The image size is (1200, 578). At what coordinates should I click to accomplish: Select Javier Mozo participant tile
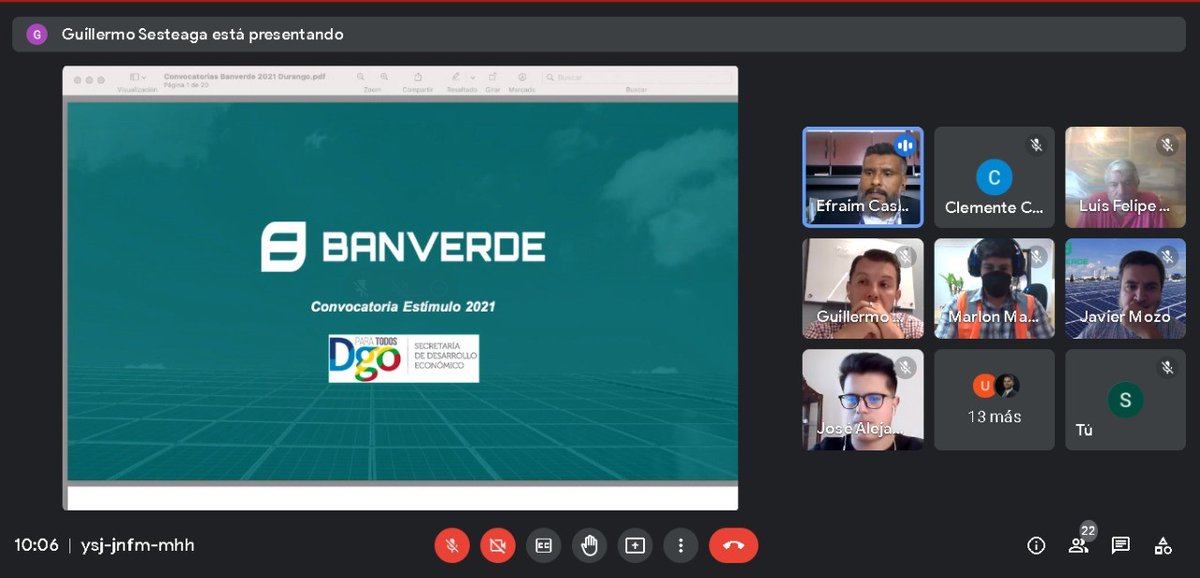(1125, 288)
